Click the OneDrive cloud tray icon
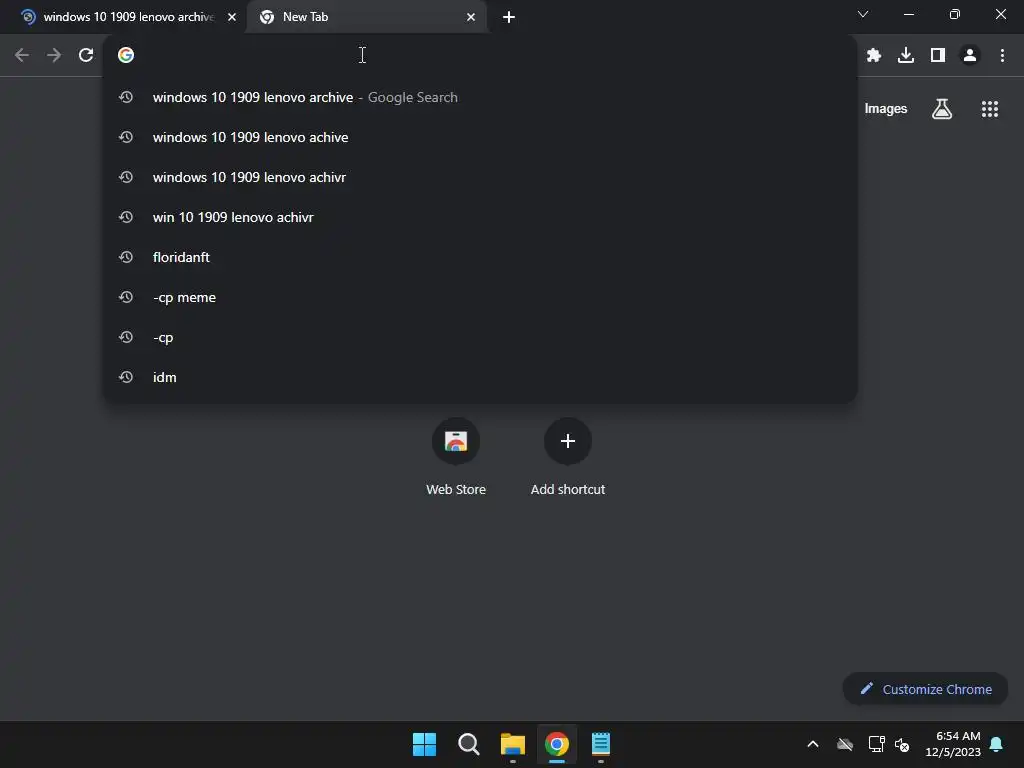Image resolution: width=1024 pixels, height=768 pixels. [845, 744]
